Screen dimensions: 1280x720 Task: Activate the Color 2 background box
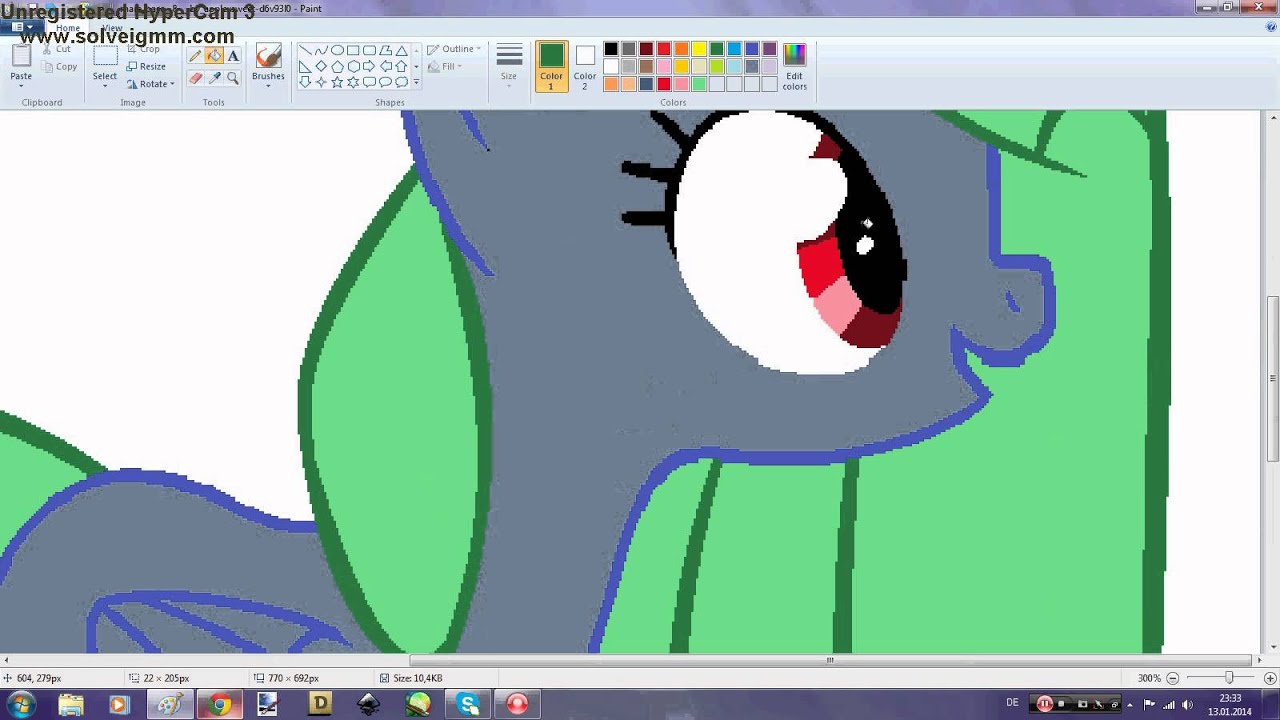(x=585, y=66)
